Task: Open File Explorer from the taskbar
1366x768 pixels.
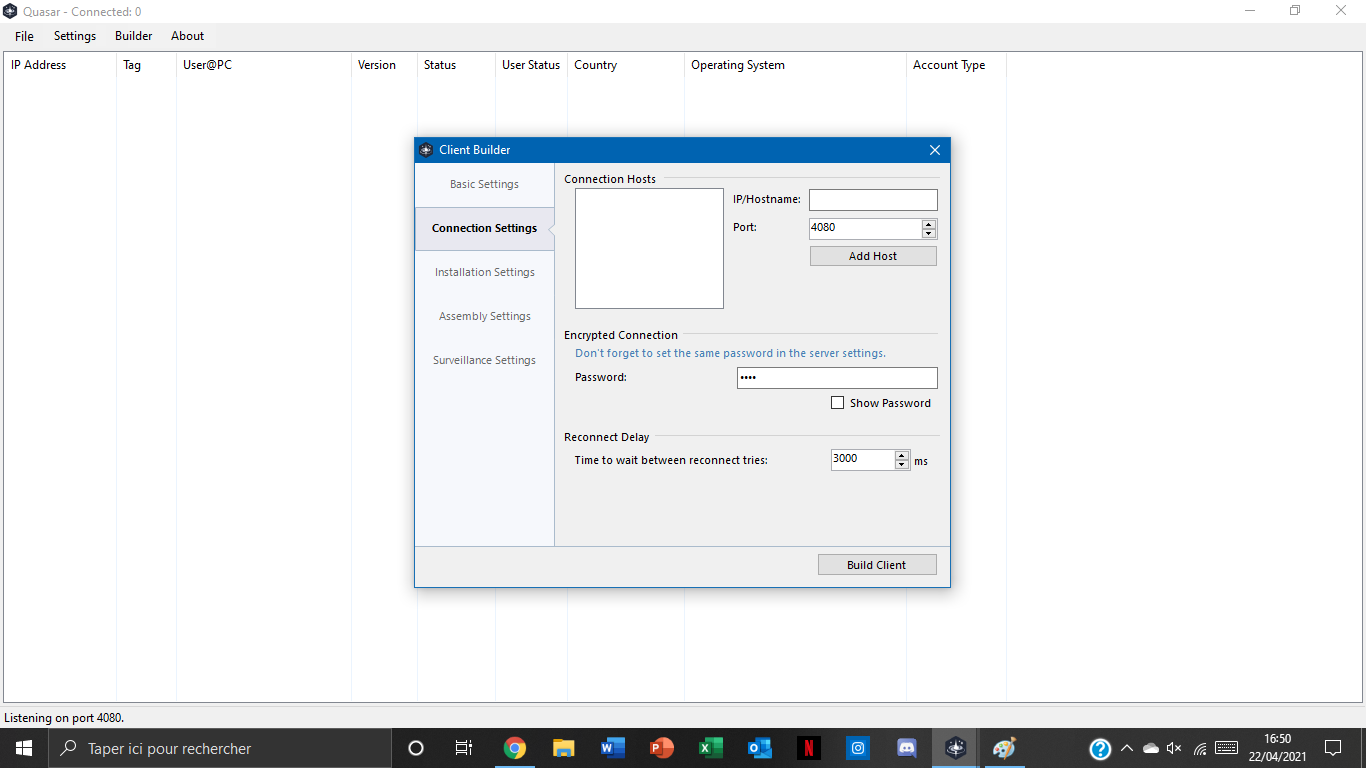Action: tap(564, 748)
